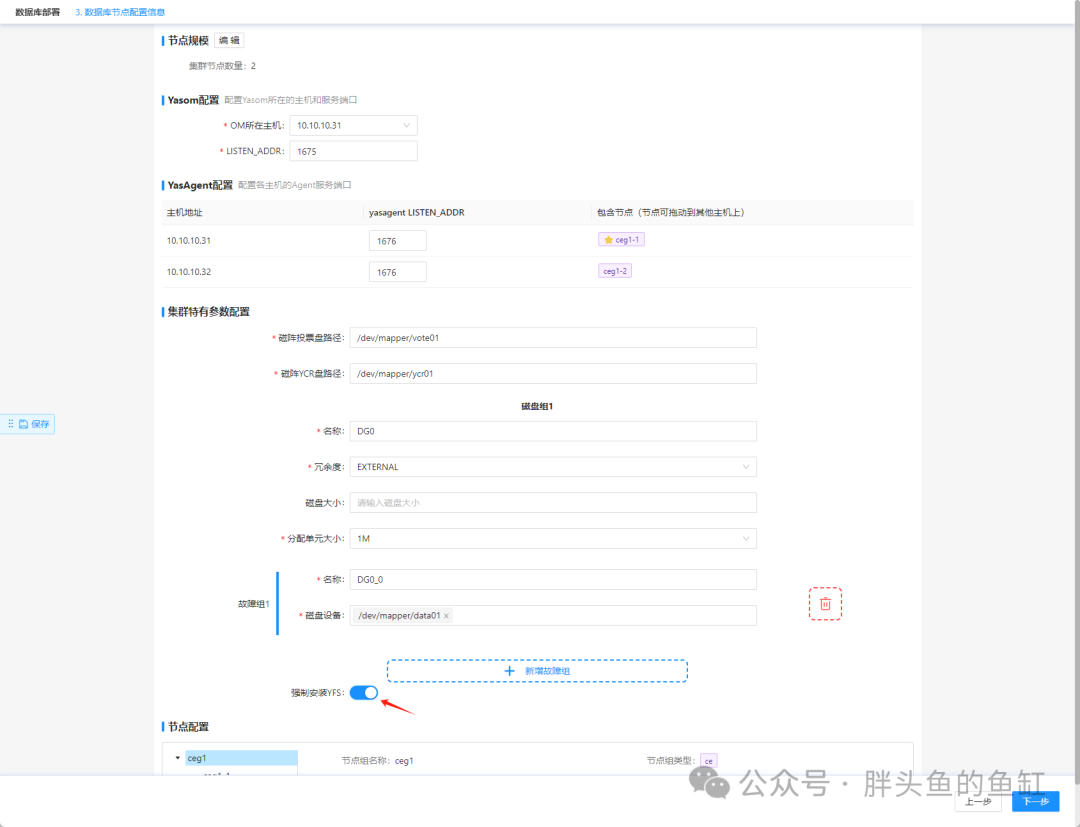
Task: Click the ce node group type tag
Action: point(709,761)
